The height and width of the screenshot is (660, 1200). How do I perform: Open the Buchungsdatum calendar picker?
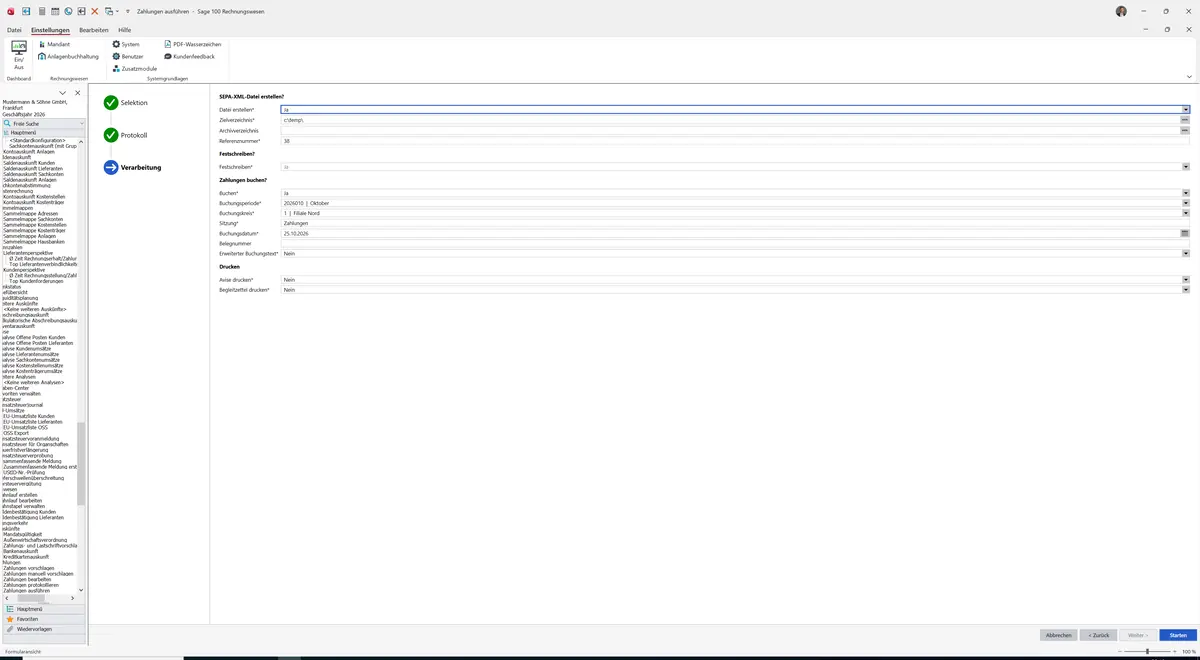coord(1185,233)
